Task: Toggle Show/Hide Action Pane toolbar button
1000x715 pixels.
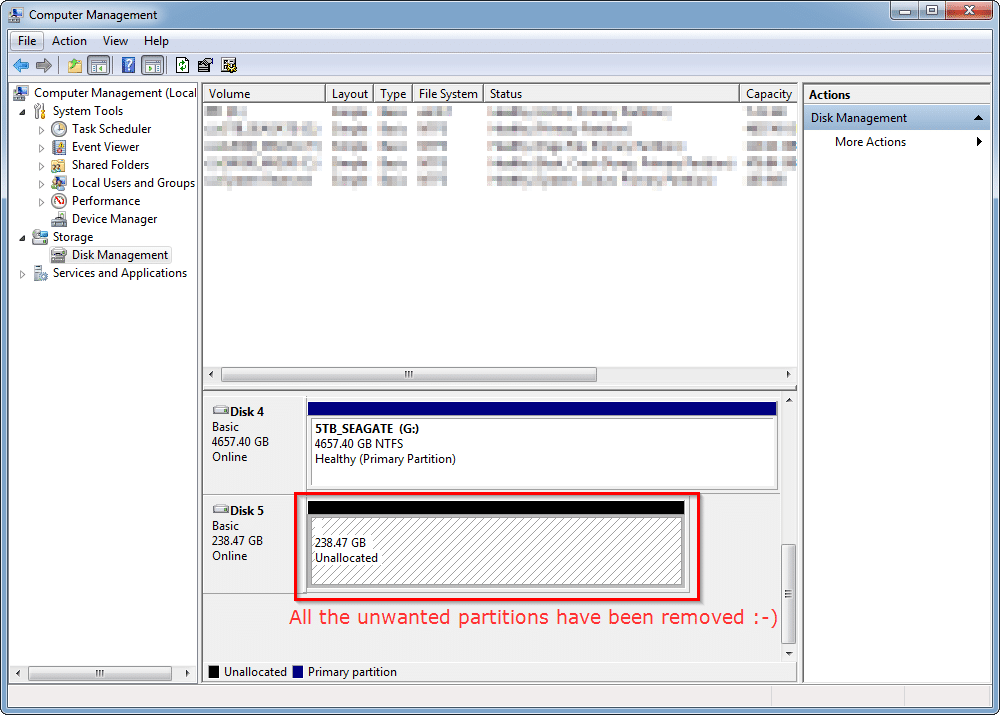Action: 152,66
